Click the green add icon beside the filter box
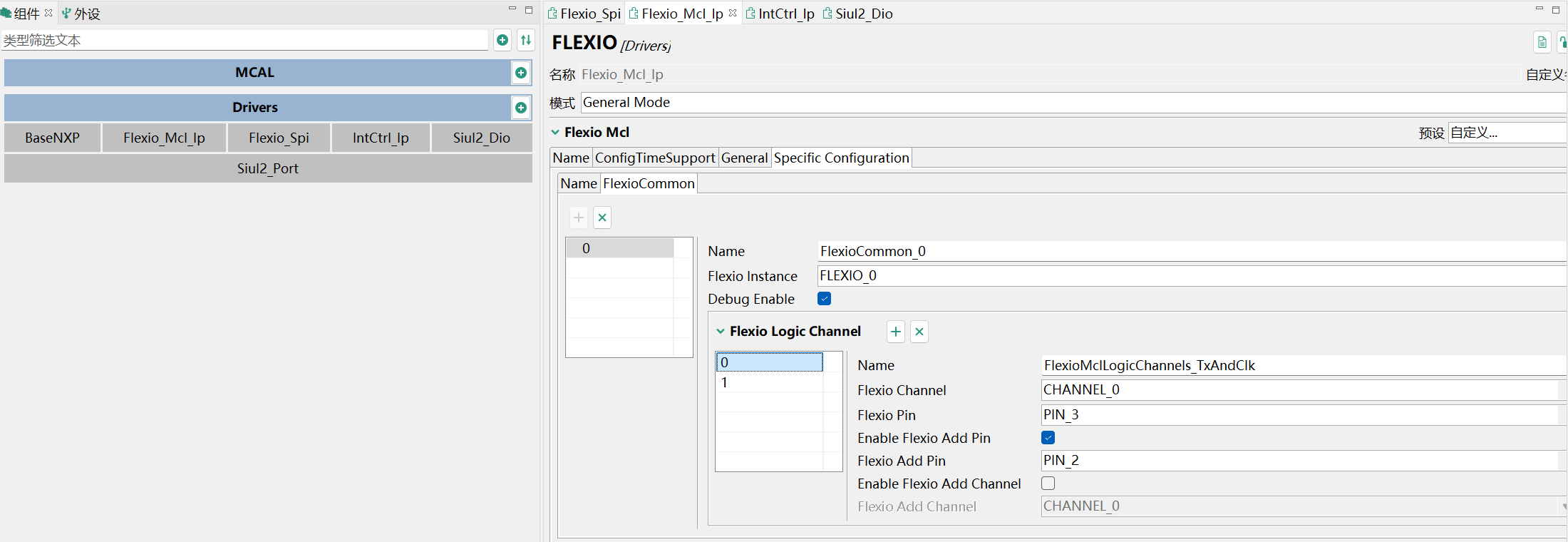 coord(502,40)
